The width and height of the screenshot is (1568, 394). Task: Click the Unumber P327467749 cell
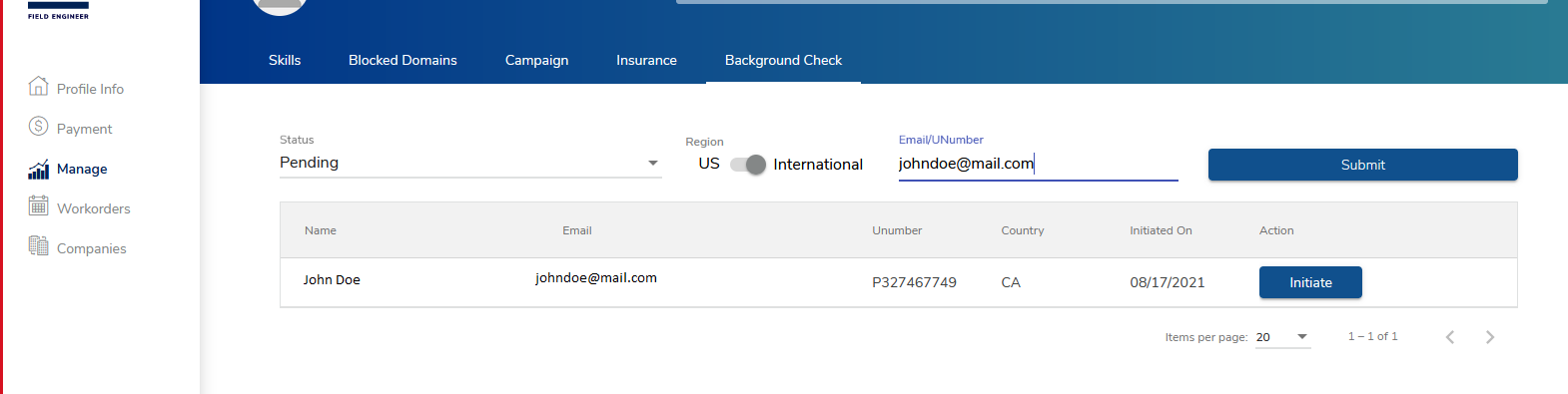pyautogui.click(x=914, y=282)
